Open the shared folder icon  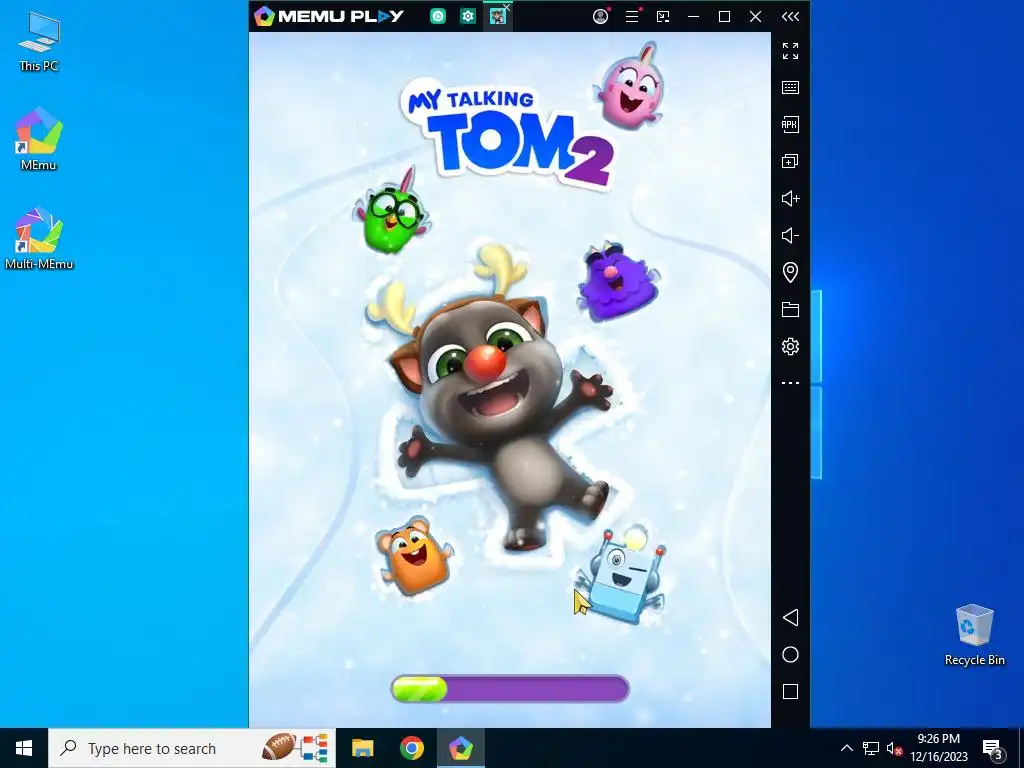click(790, 310)
